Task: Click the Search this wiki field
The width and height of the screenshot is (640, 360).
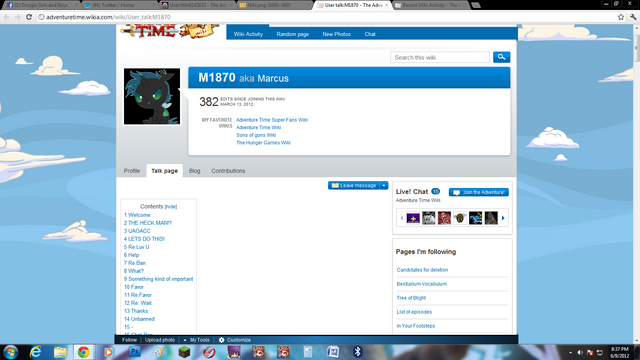Action: tap(440, 58)
